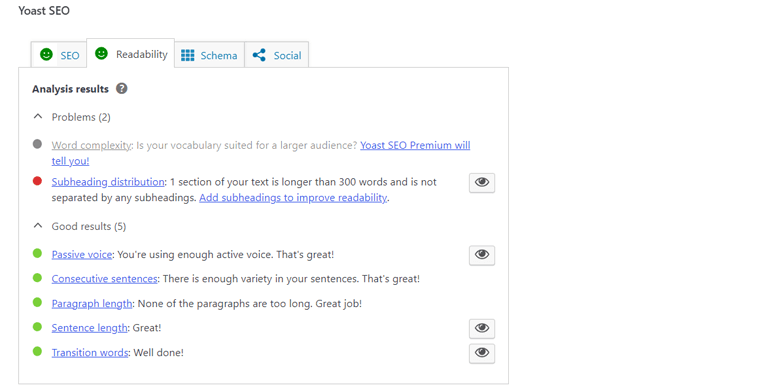Open the Yoast SEO Premium link
760x392 pixels.
pos(261,153)
